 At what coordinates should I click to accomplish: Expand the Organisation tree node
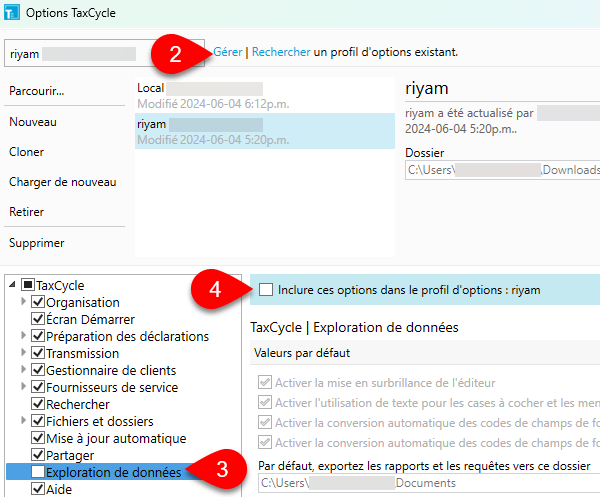23,301
